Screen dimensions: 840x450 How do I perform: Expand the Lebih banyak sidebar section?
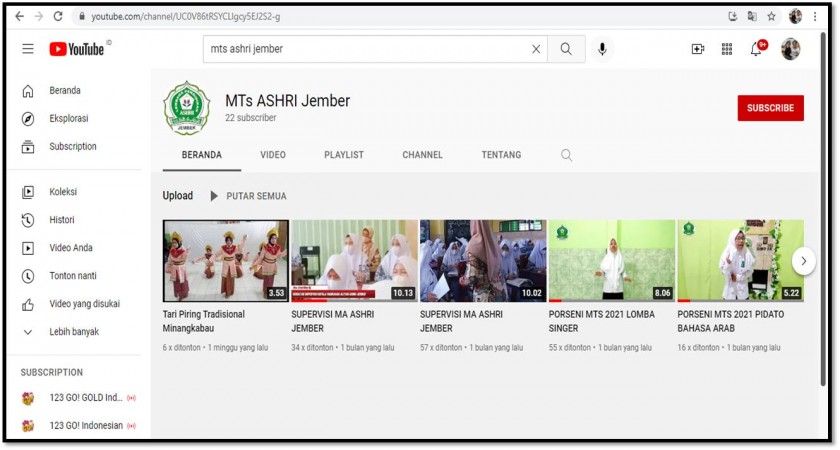pyautogui.click(x=73, y=332)
